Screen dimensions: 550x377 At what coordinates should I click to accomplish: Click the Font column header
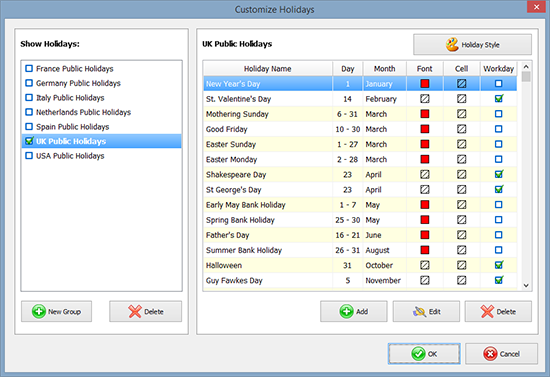[x=425, y=69]
